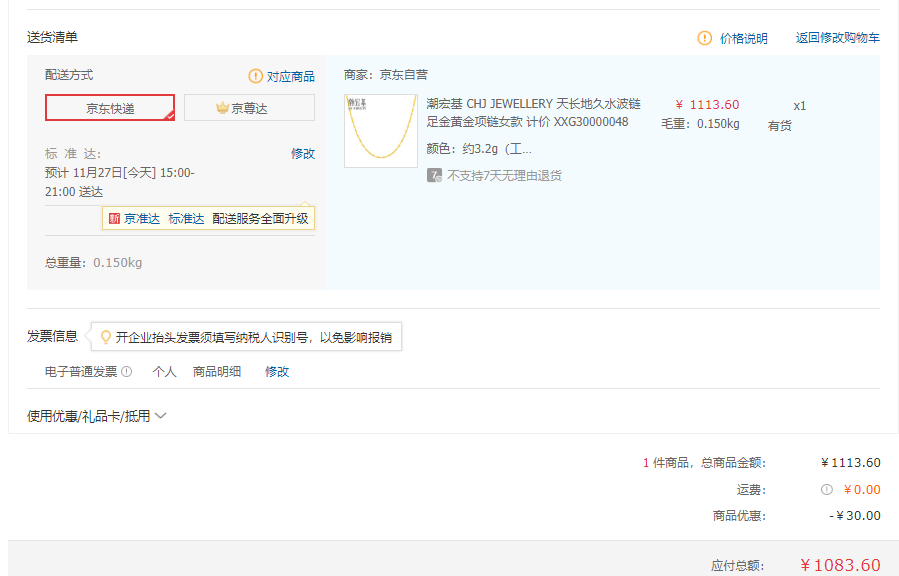This screenshot has height=576, width=899.
Task: Click the info icon beside 电子普通发票
Action: (x=127, y=371)
